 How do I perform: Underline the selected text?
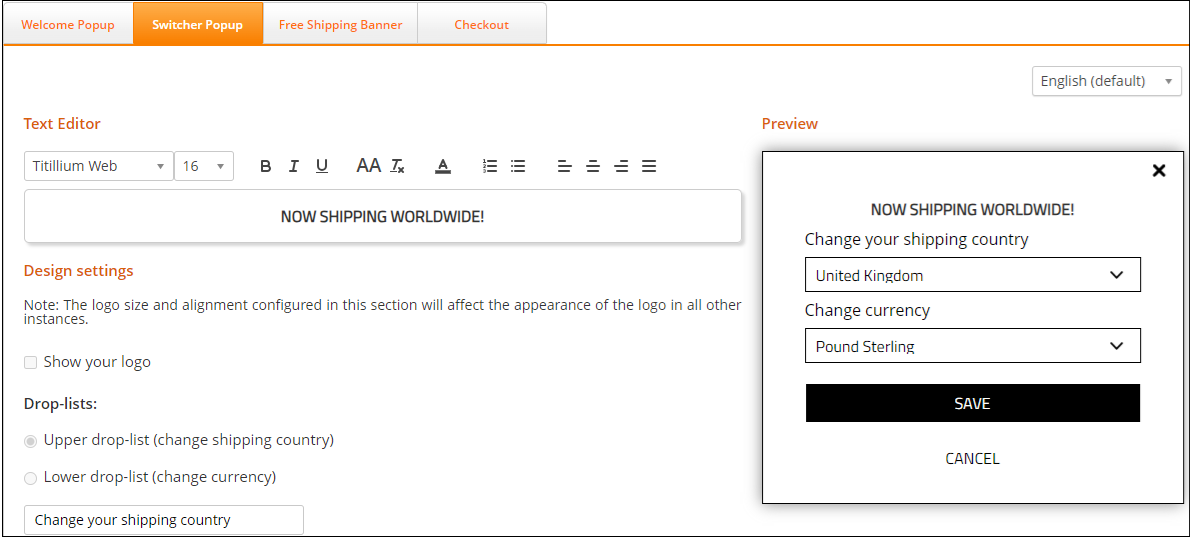321,166
